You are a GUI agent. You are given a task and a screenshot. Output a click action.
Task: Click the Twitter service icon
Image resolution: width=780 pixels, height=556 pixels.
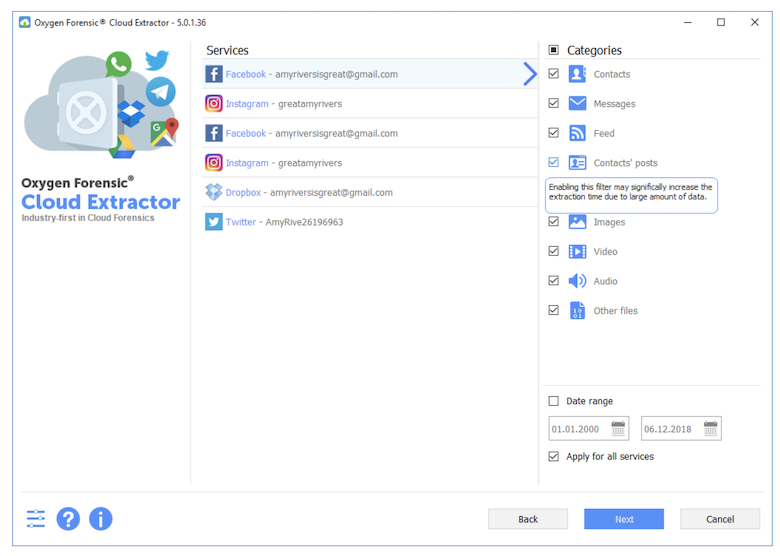point(214,222)
